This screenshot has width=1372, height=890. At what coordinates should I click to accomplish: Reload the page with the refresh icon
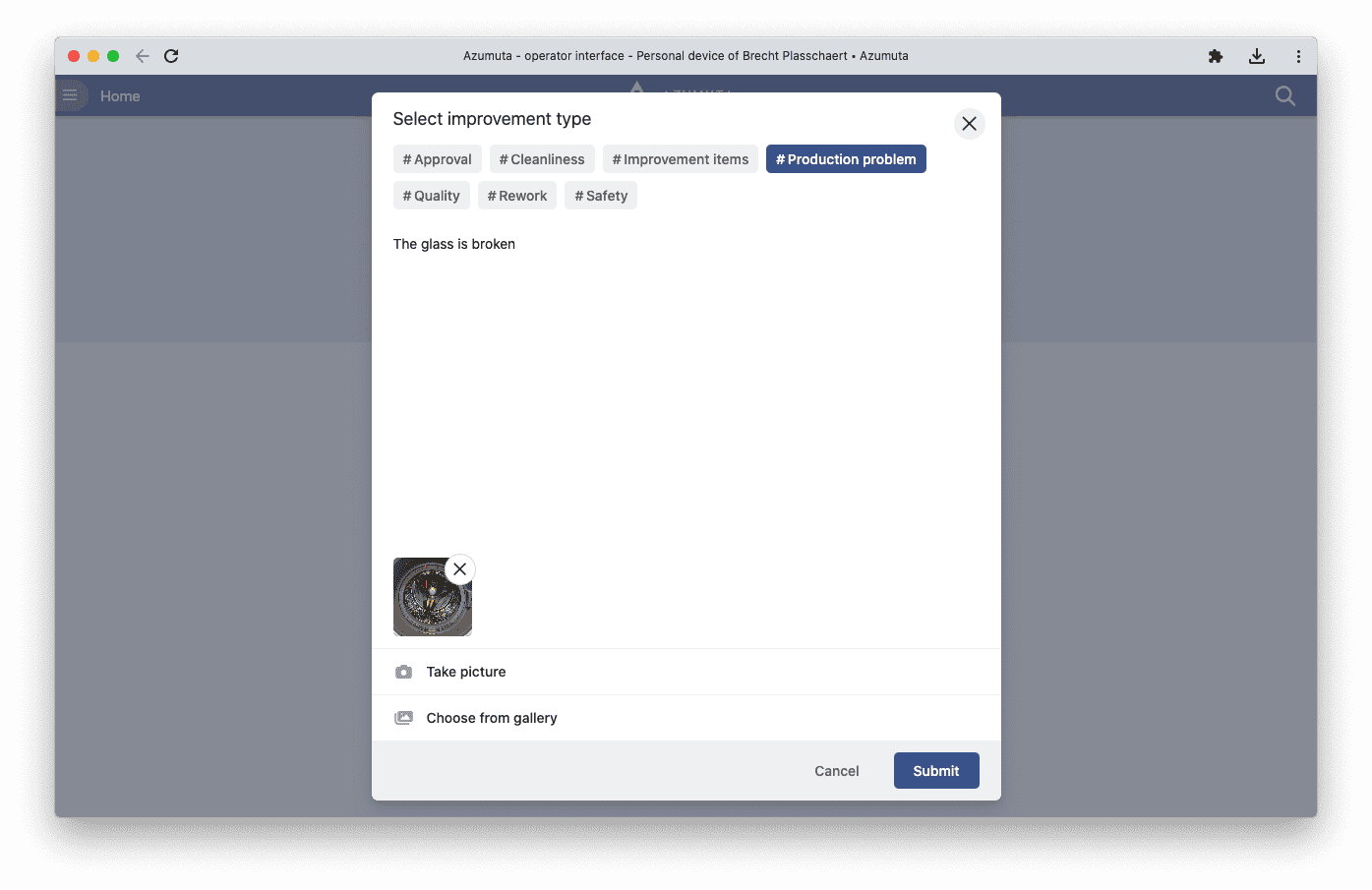pos(171,56)
